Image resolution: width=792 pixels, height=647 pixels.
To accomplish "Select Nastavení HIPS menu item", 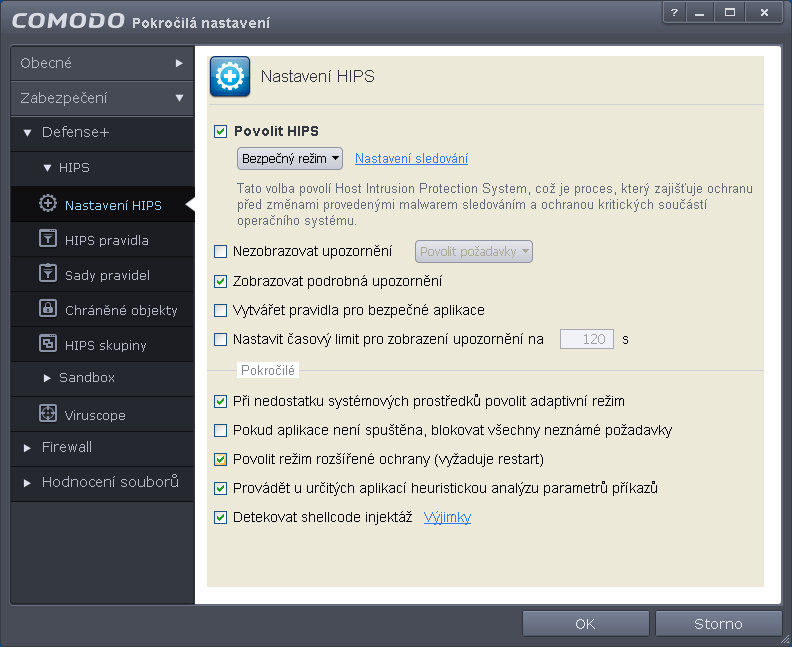I will [102, 205].
